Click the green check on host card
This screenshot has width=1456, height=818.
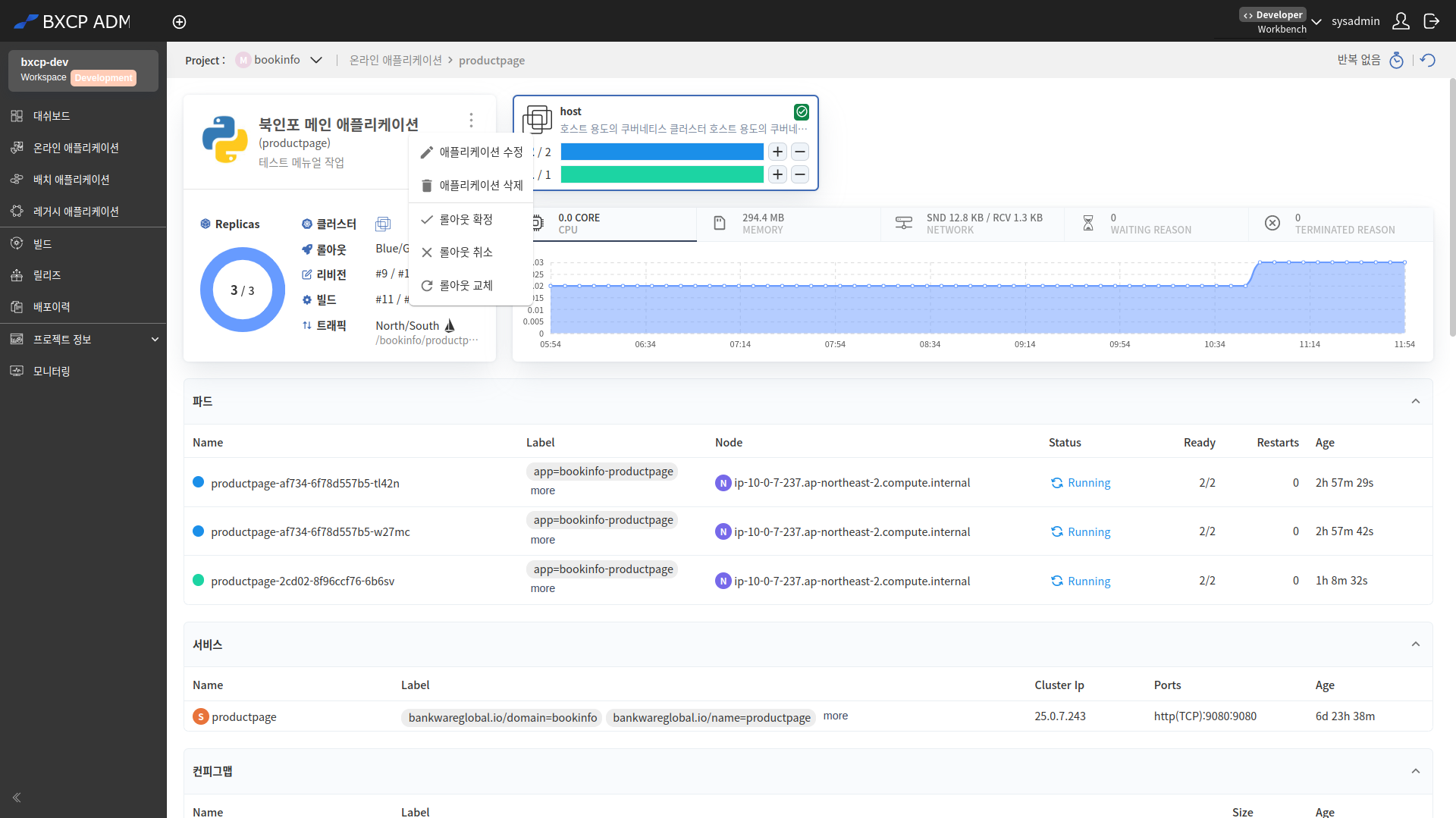tap(802, 112)
